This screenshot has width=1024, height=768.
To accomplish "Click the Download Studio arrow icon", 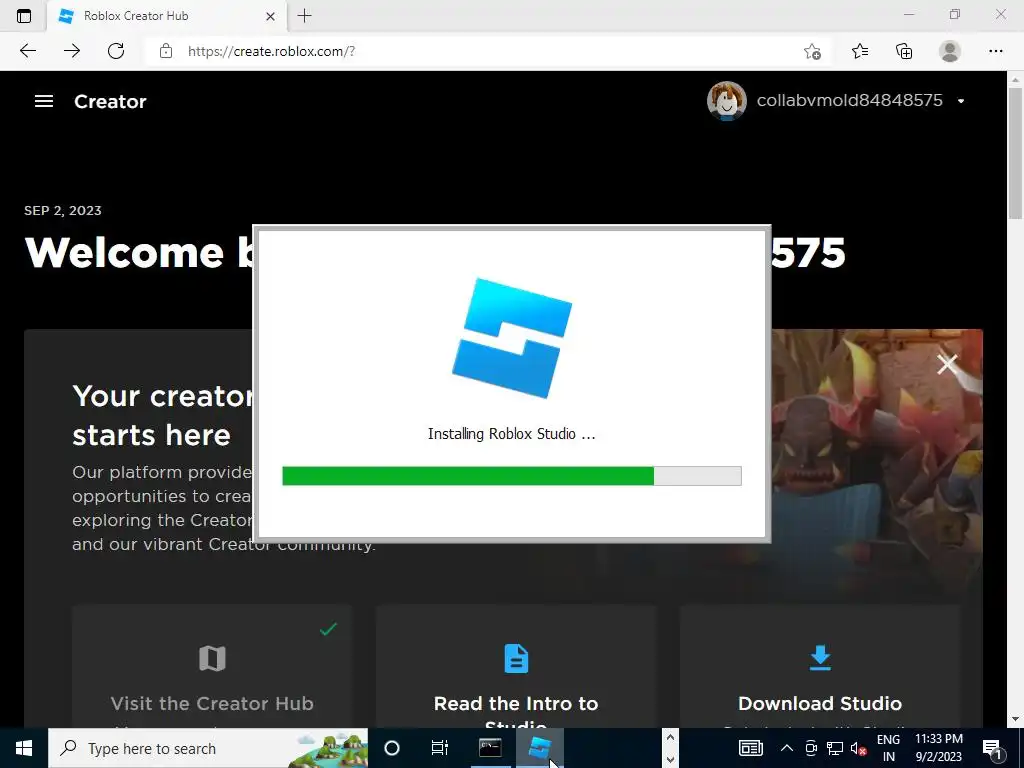I will point(820,658).
